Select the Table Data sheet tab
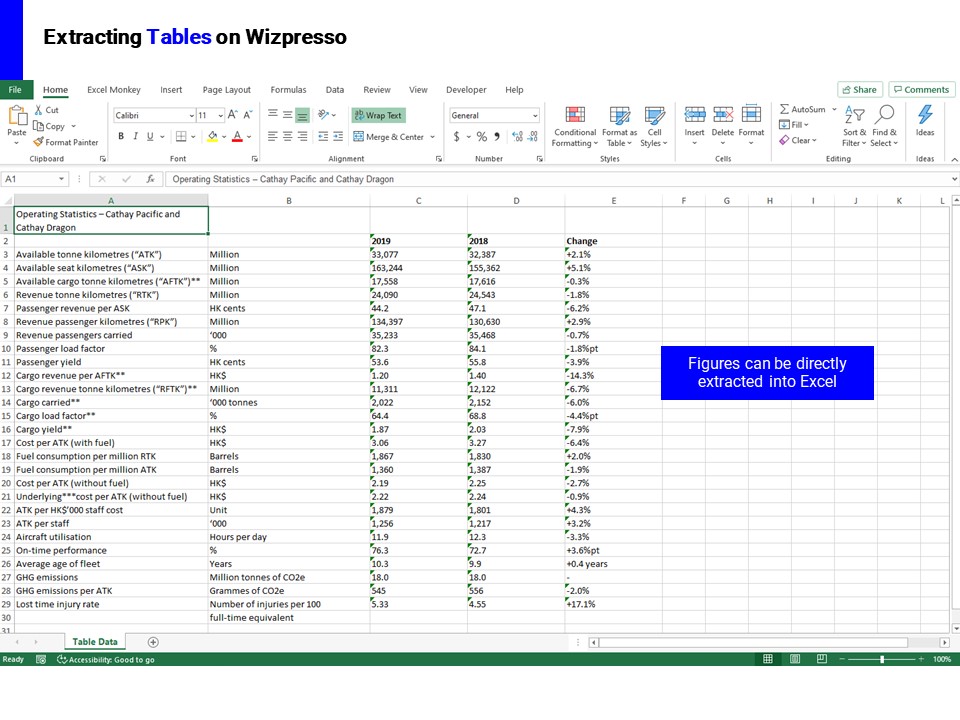 click(95, 642)
